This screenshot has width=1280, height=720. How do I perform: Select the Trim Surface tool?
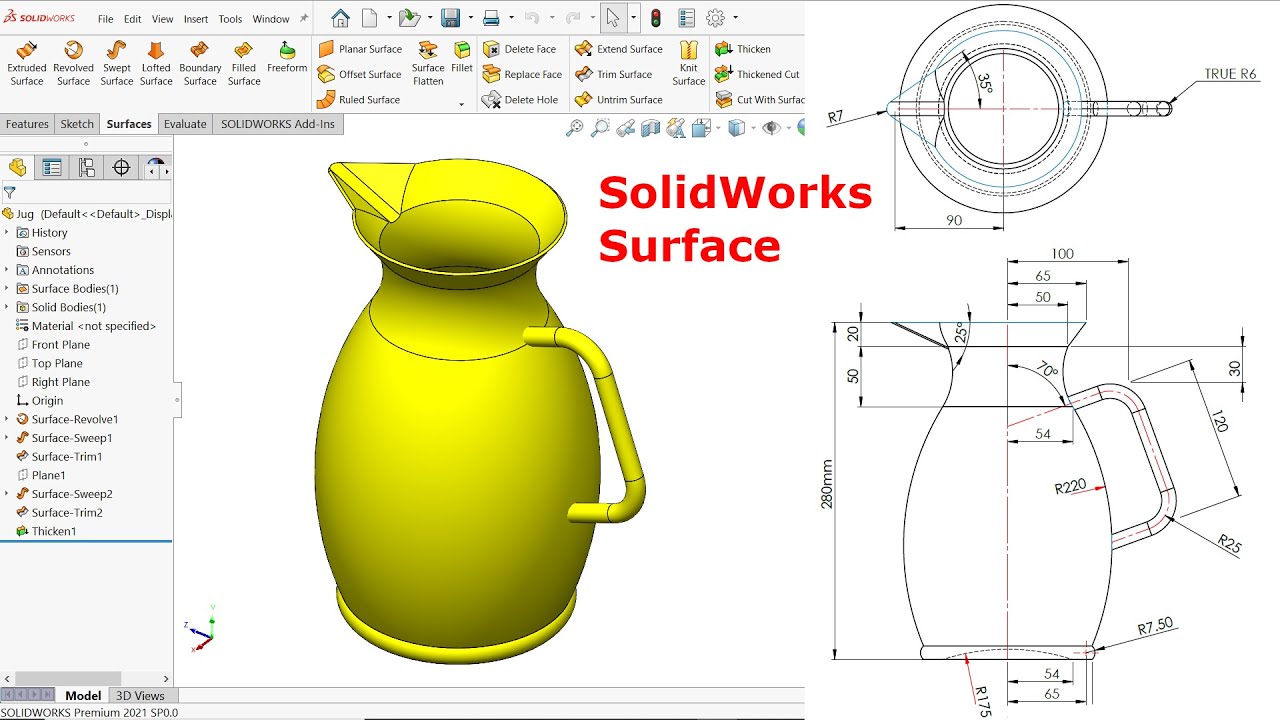[x=613, y=74]
